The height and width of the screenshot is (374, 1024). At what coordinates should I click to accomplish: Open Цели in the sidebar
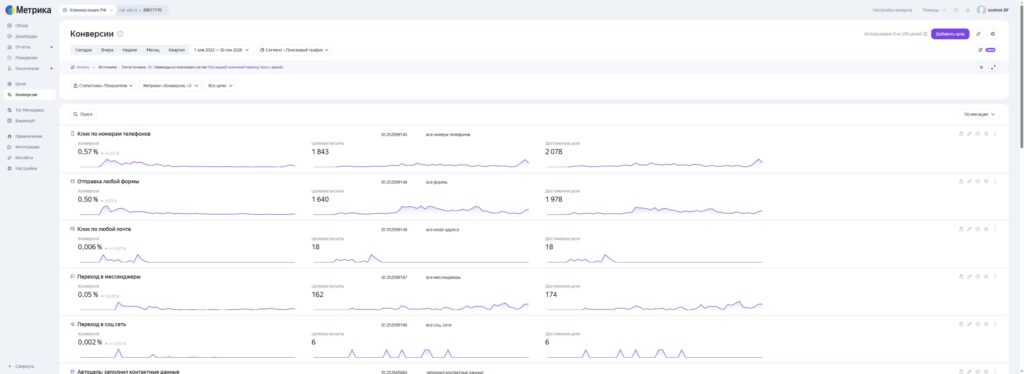[x=21, y=84]
